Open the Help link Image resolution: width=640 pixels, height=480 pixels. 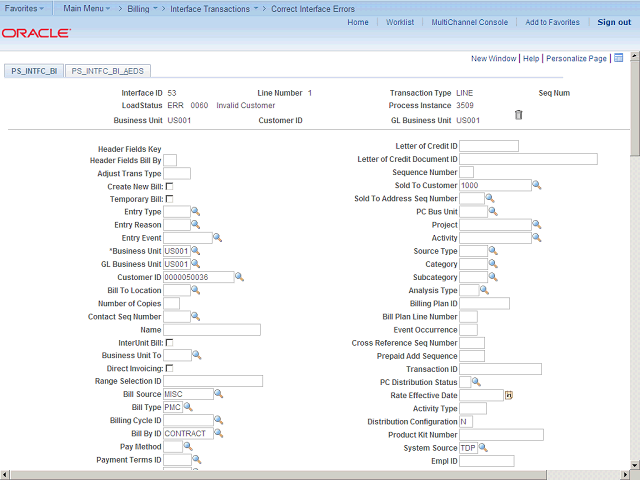pyautogui.click(x=531, y=58)
